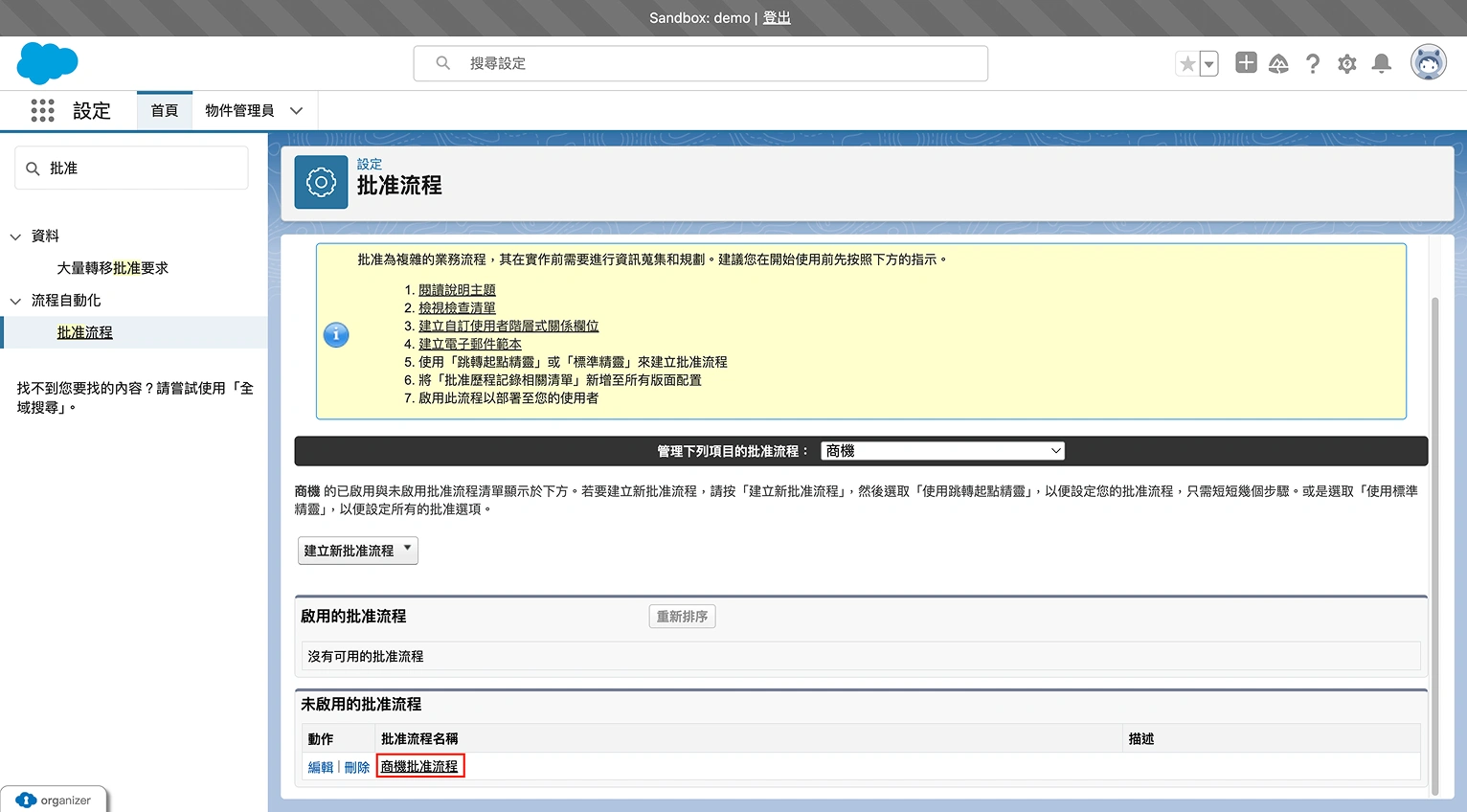Screen dimensions: 1467x812
Task: Open the 物件管理員 tab
Action: pyautogui.click(x=239, y=111)
